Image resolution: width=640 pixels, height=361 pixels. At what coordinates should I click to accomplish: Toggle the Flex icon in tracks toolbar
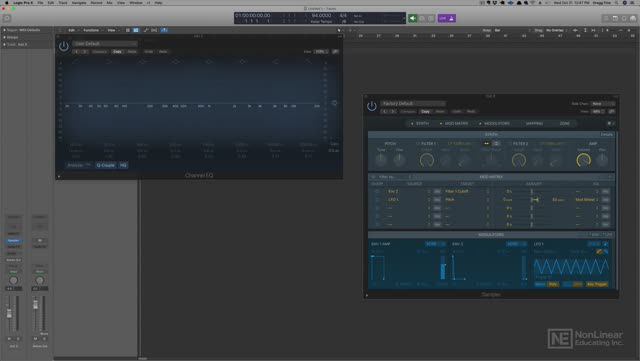tap(154, 30)
